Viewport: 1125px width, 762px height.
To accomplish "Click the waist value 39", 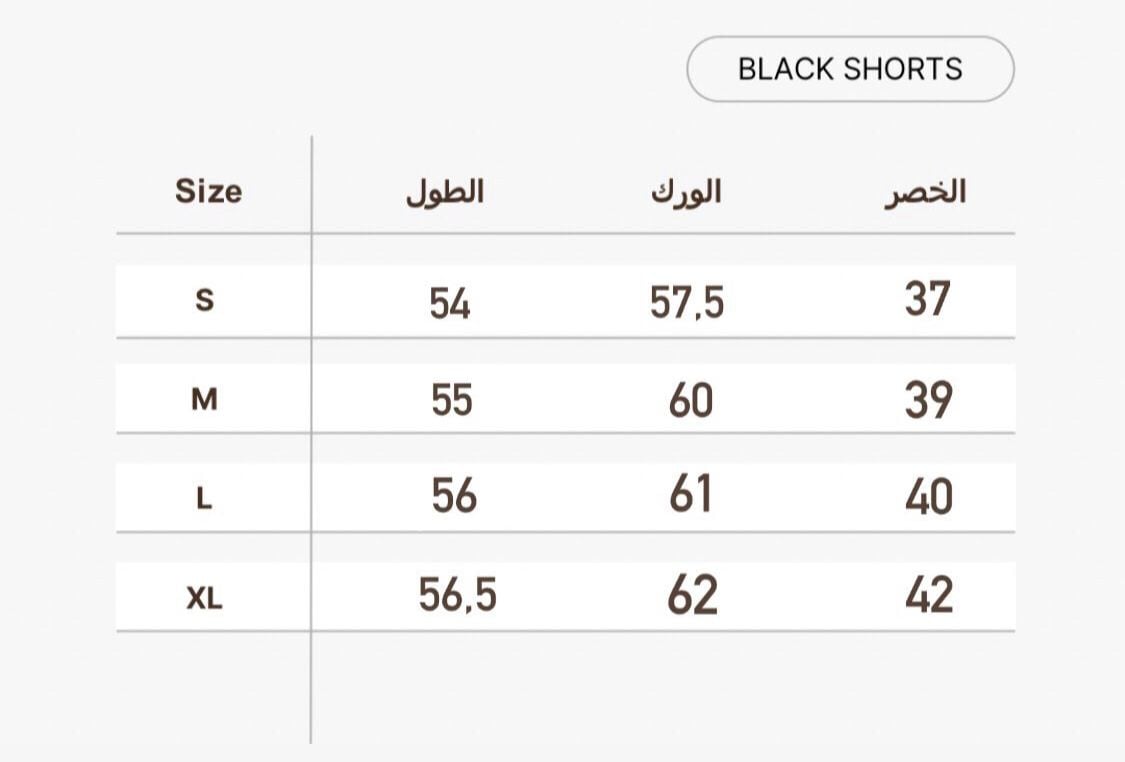I will click(929, 400).
